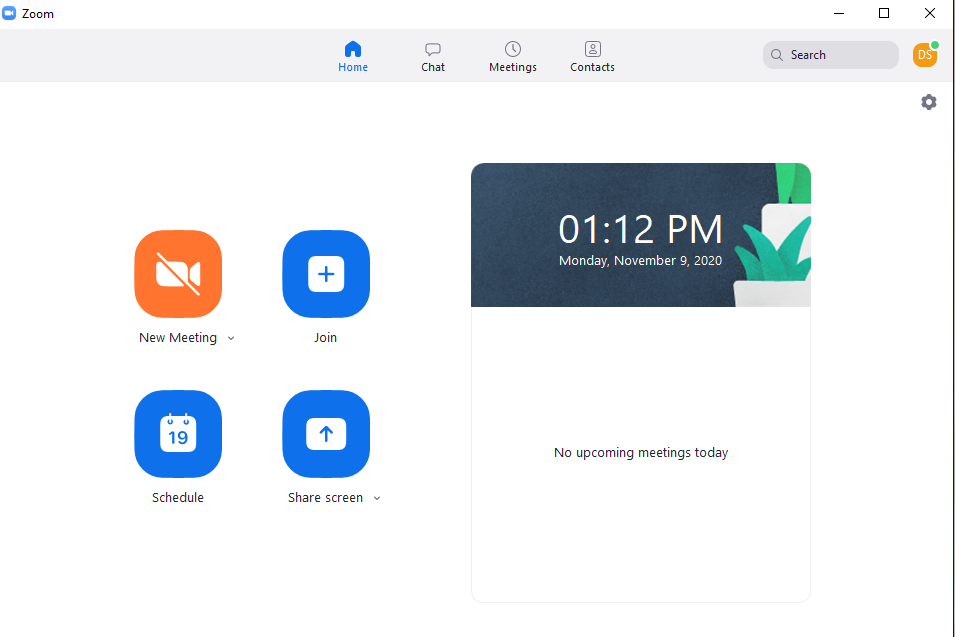Click the No upcoming meetings today text

(x=641, y=453)
